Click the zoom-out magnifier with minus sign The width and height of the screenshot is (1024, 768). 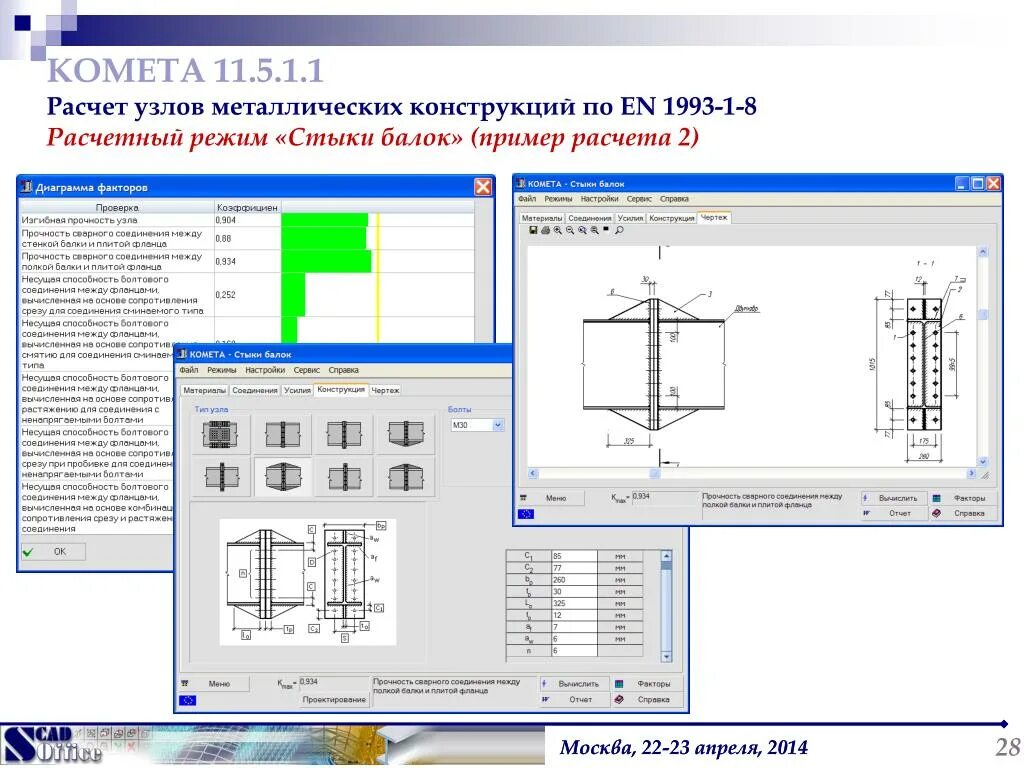570,231
